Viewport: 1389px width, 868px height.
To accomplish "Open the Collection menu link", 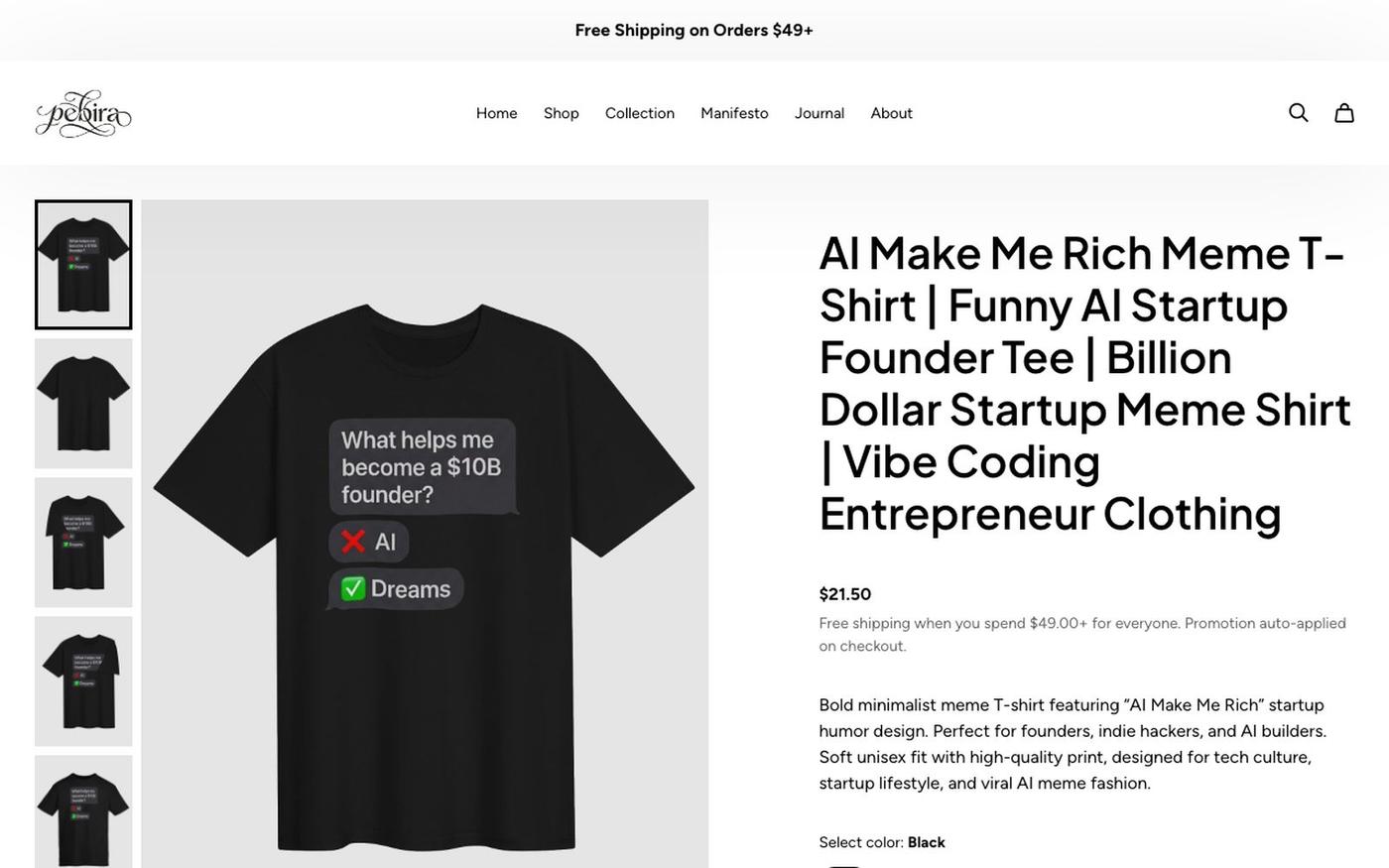I will tap(640, 113).
